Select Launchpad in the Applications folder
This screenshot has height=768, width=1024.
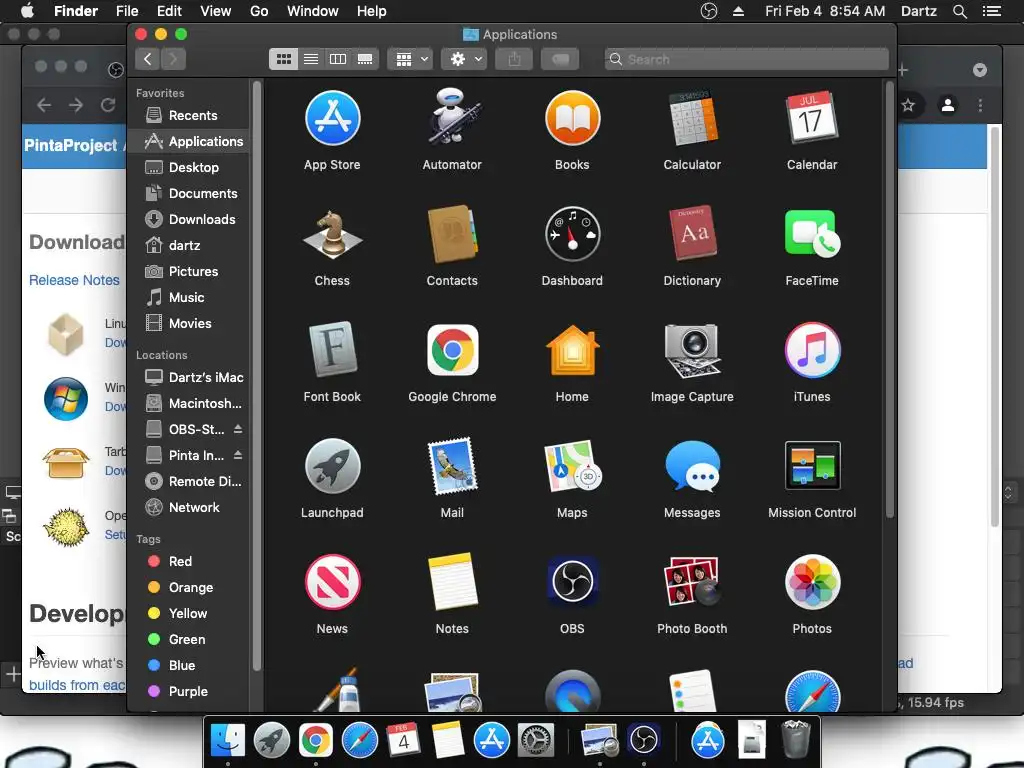(332, 466)
